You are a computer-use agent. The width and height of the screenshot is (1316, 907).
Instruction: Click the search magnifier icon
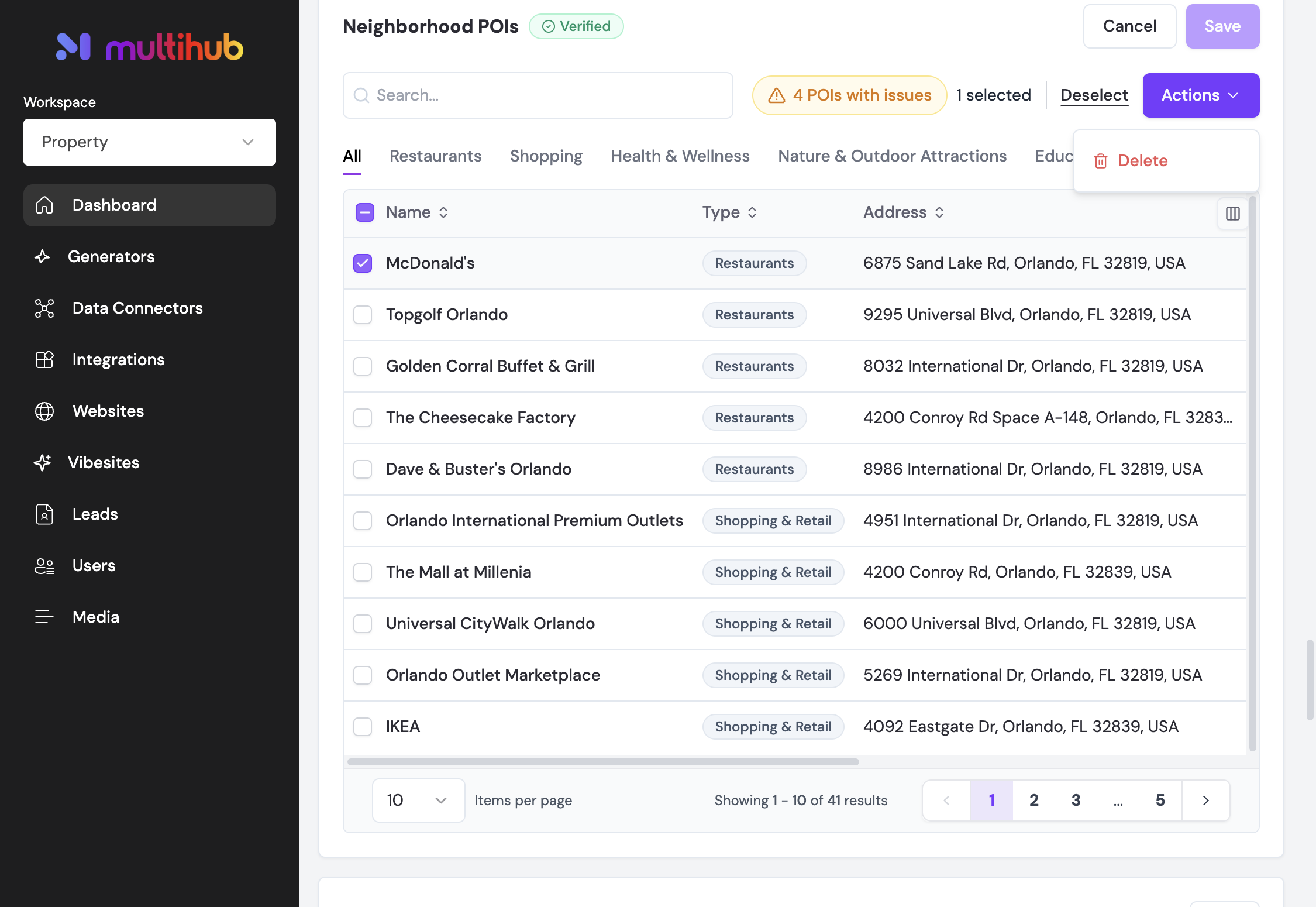[x=362, y=95]
